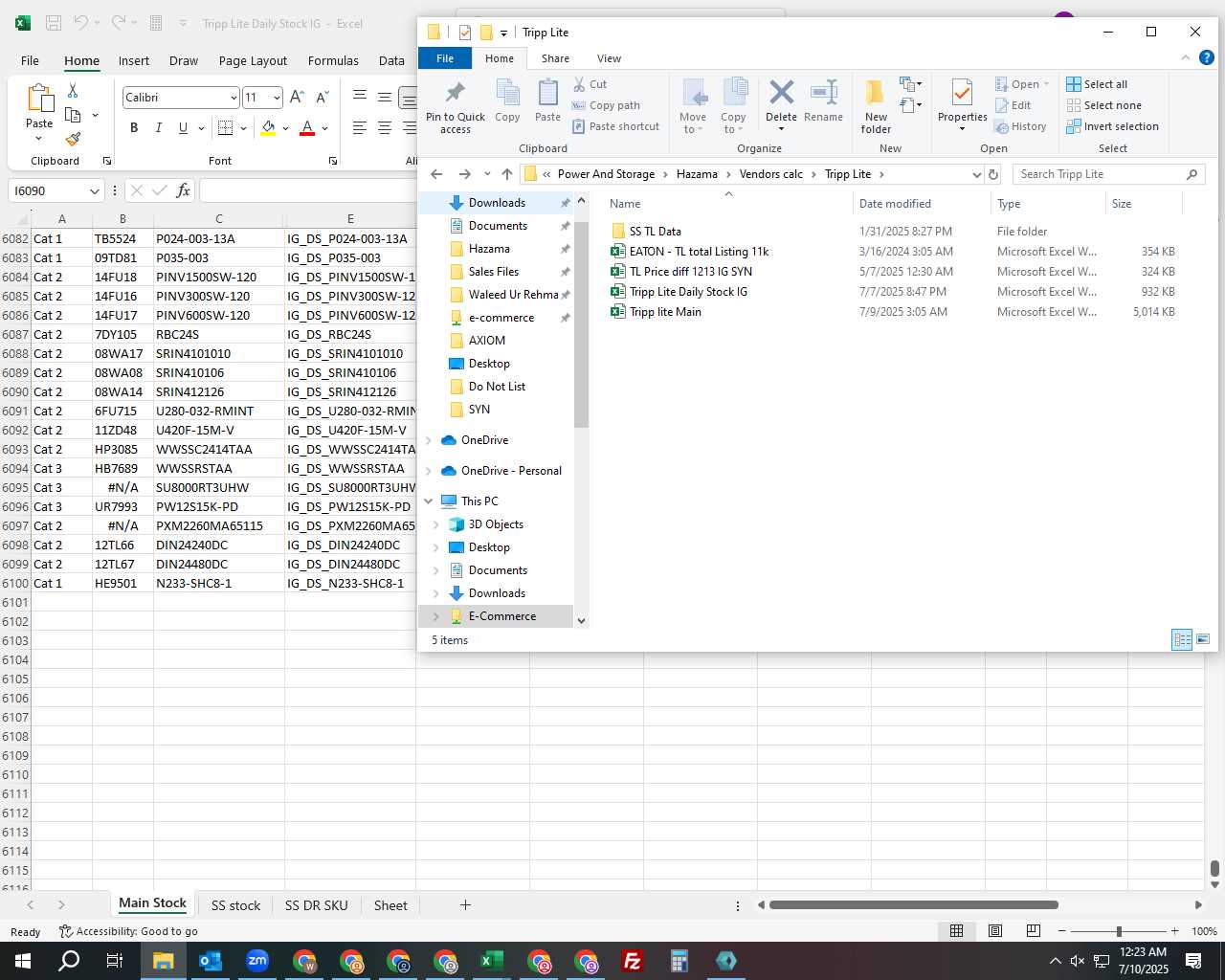Switch Explorer to large icons view

coord(1203,639)
